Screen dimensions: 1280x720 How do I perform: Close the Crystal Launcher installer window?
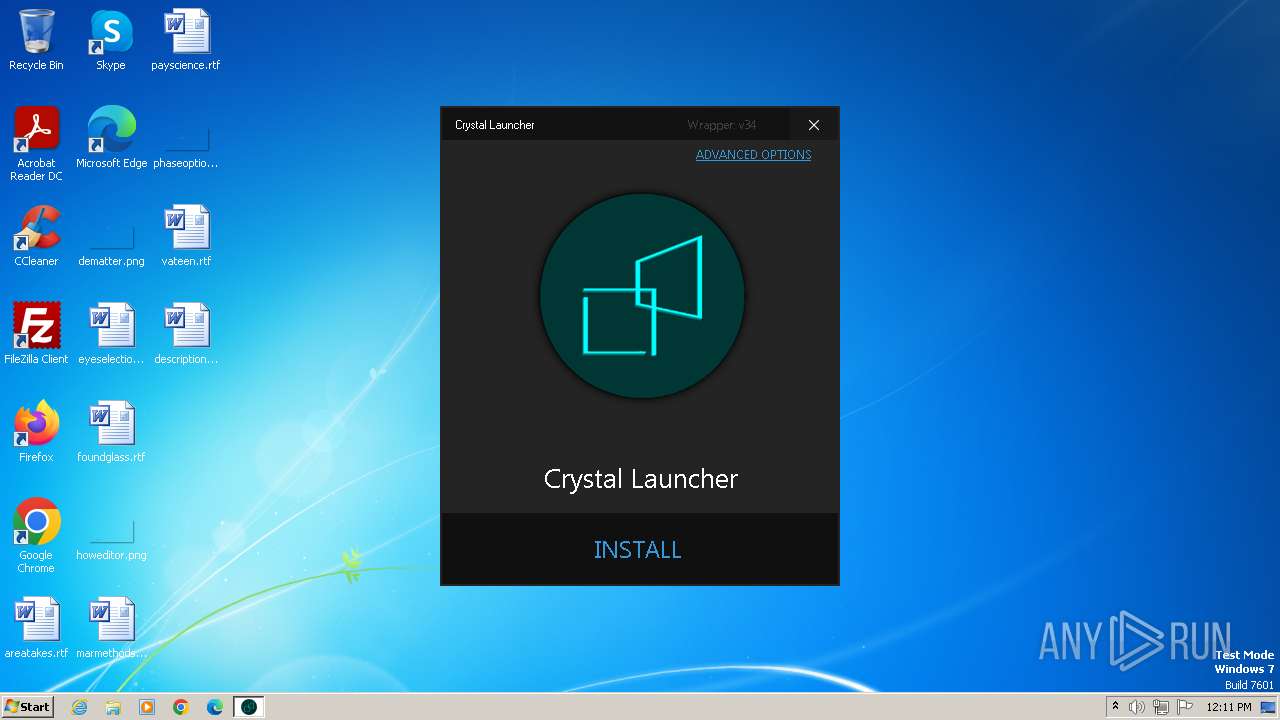pos(814,125)
